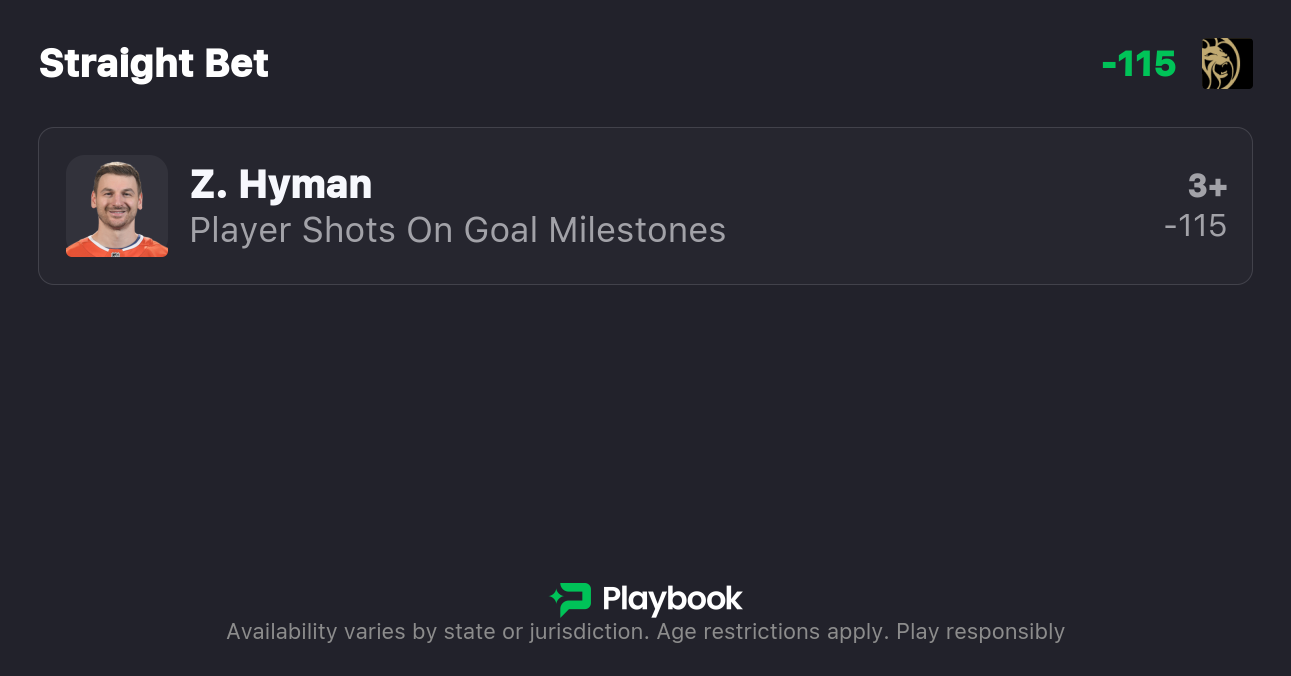Viewport: 1291px width, 676px height.
Task: Click the BetMGM lion logo icon
Action: [1227, 64]
